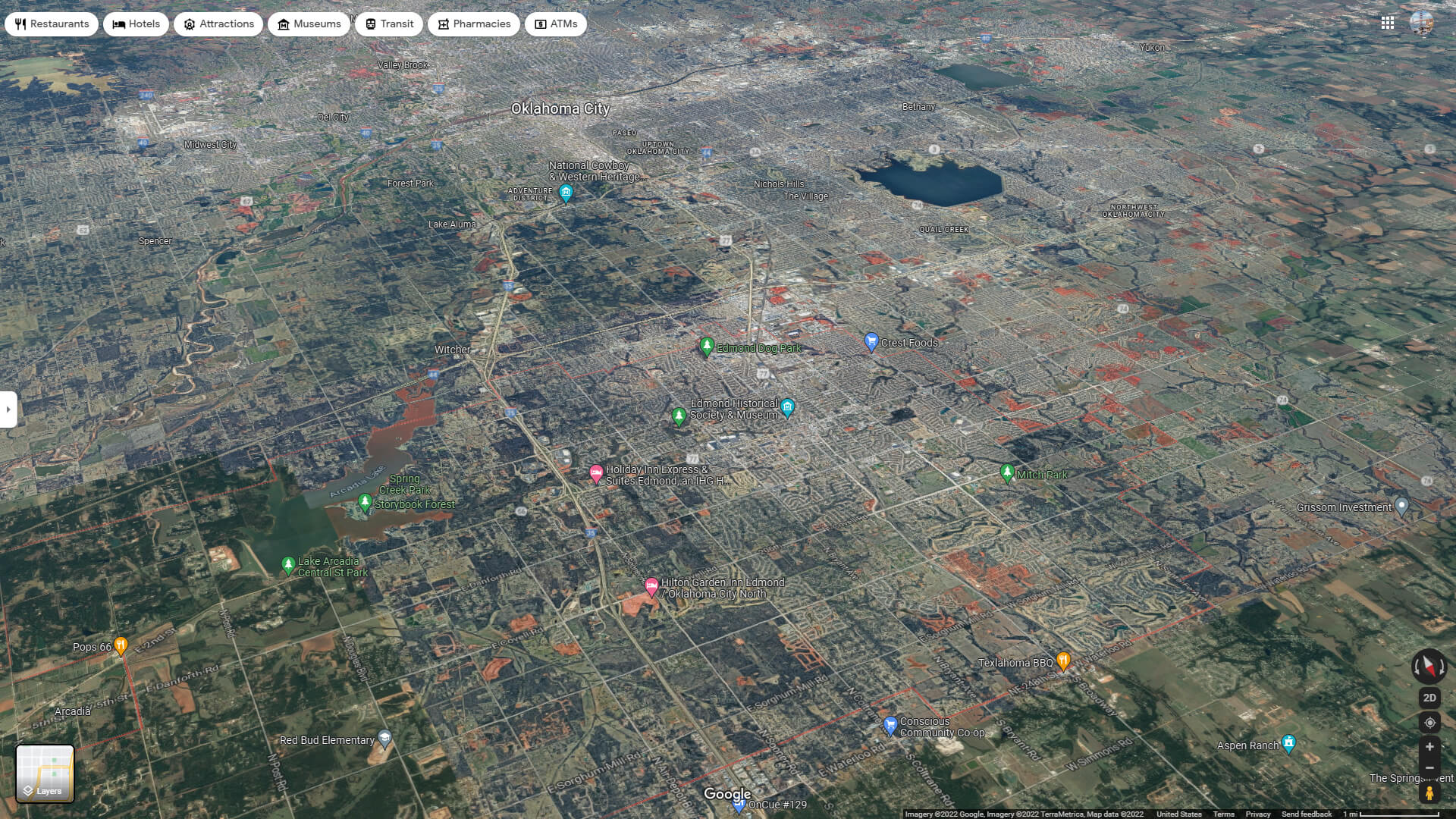1456x819 pixels.
Task: Switch the map to 2D view
Action: (x=1429, y=696)
